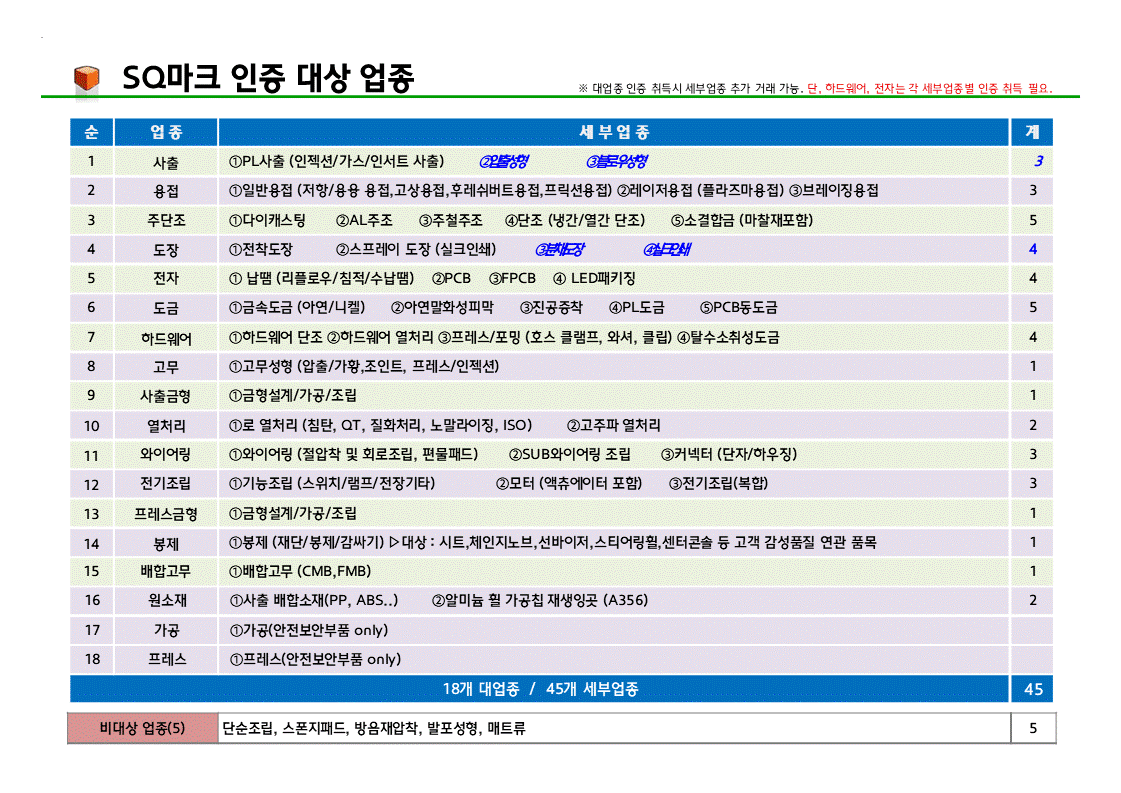Select the '고무' category cell

(166, 366)
